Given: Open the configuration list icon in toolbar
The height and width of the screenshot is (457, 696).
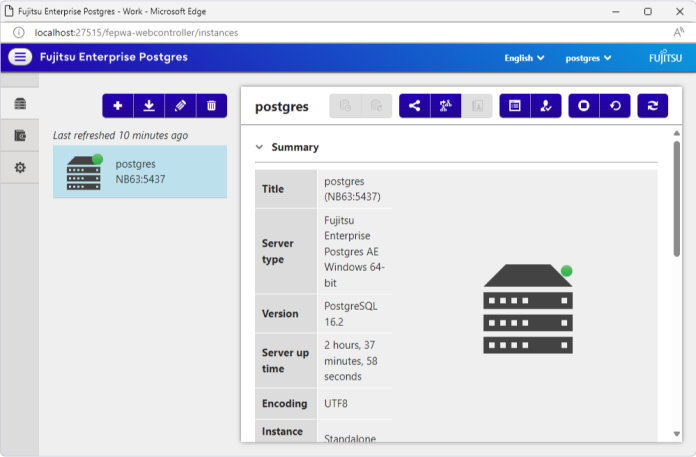Looking at the screenshot, I should click(x=514, y=106).
